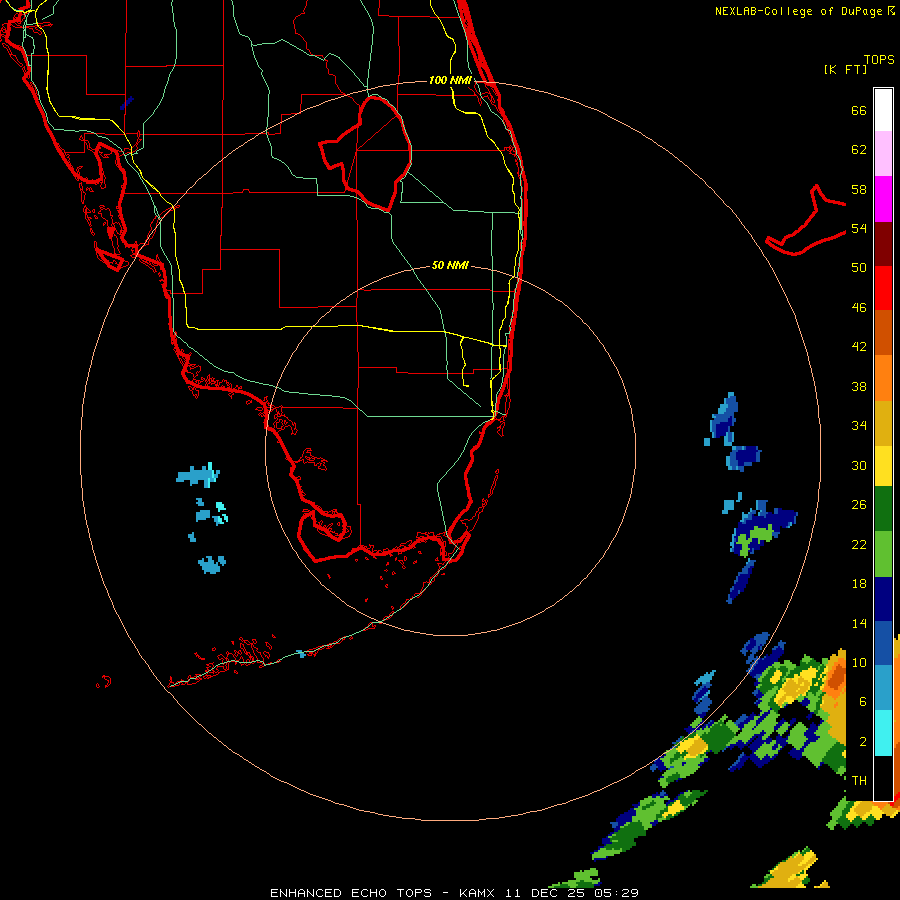Click the '100 NMI' range ring label
Screen dimensions: 900x900
pos(450,80)
